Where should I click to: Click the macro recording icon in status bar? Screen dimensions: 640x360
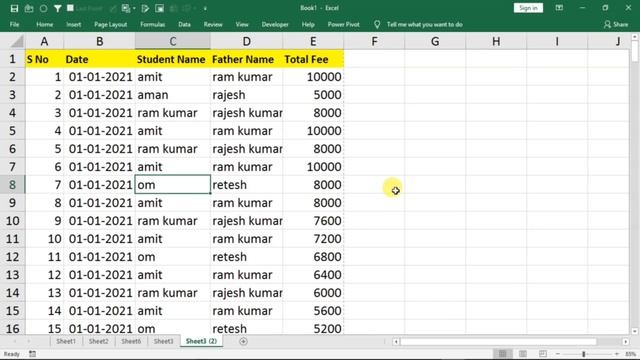32,354
